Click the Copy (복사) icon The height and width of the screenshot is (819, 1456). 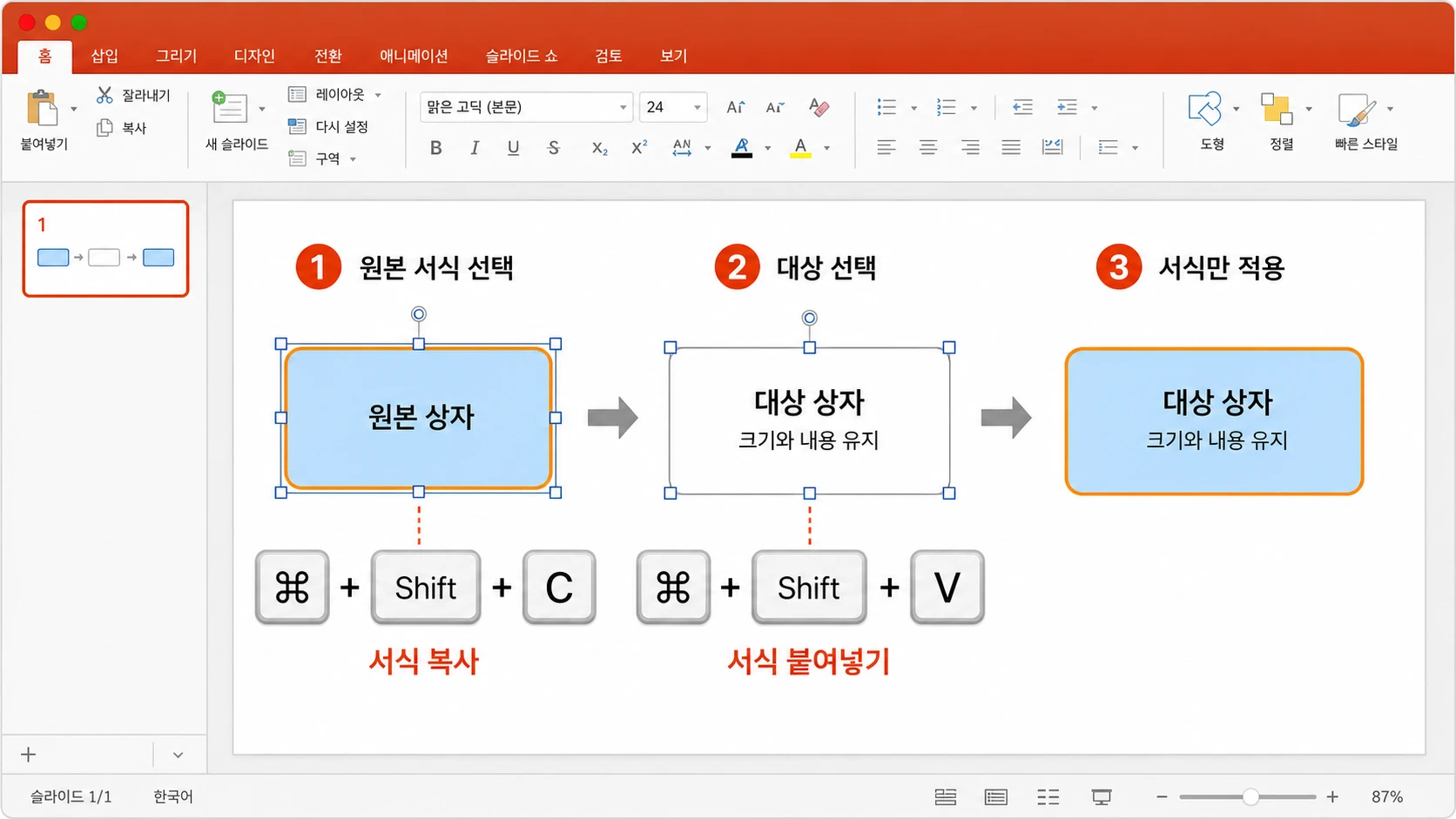click(104, 127)
